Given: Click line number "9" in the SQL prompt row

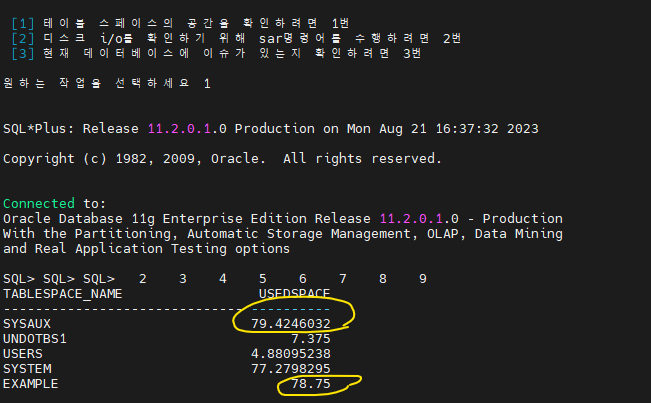Looking at the screenshot, I should (423, 278).
